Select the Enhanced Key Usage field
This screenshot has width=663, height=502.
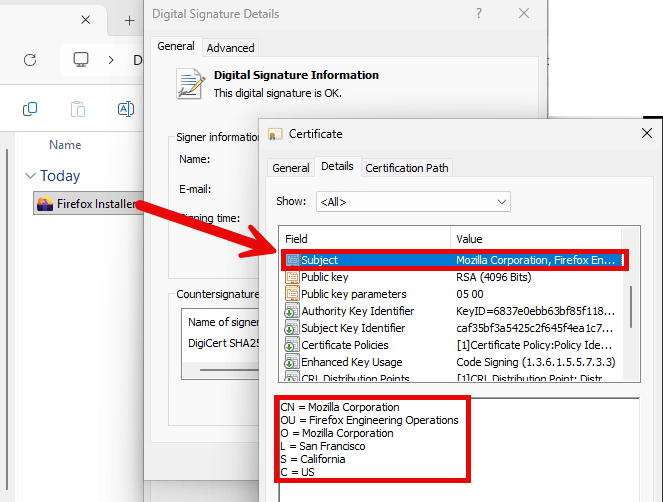coord(351,361)
